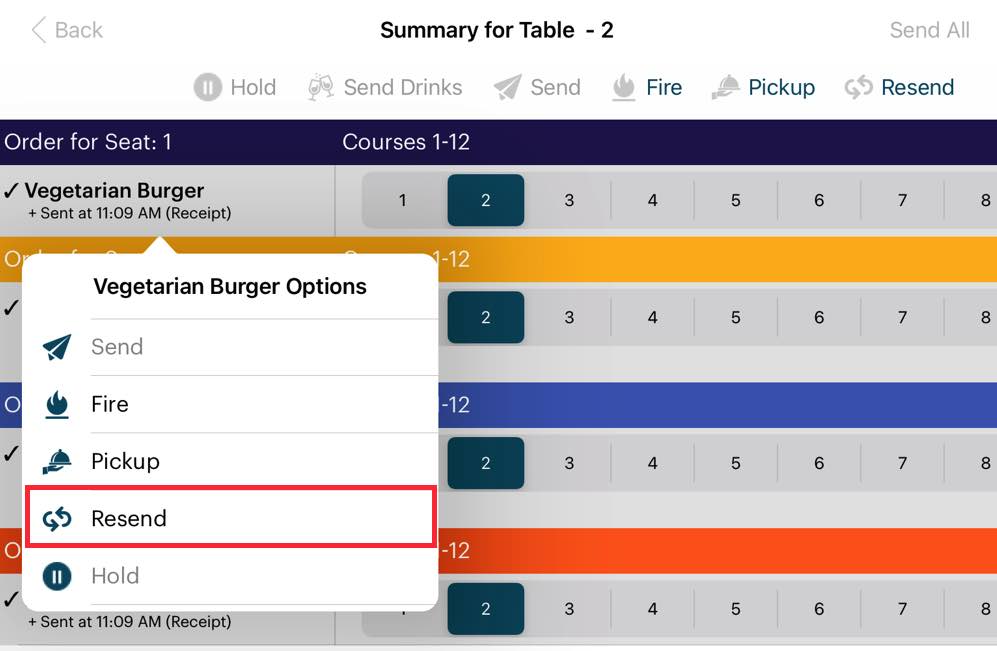Tap the Fire flame icon
The height and width of the screenshot is (651, 997).
[x=622, y=87]
